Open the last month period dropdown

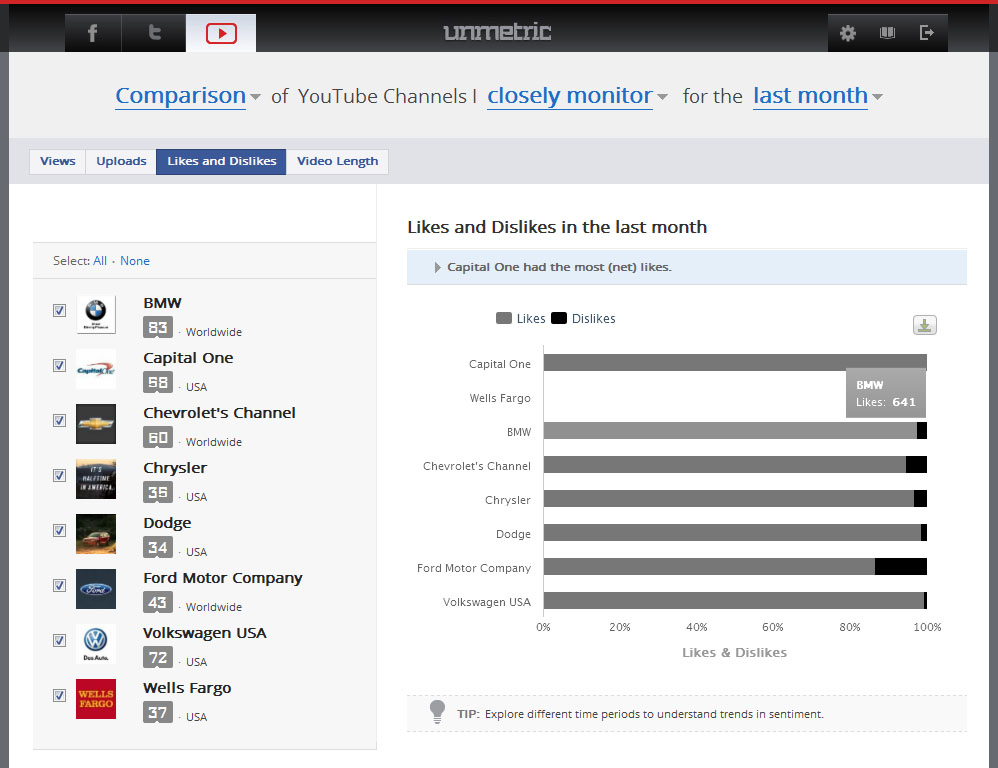(x=818, y=96)
